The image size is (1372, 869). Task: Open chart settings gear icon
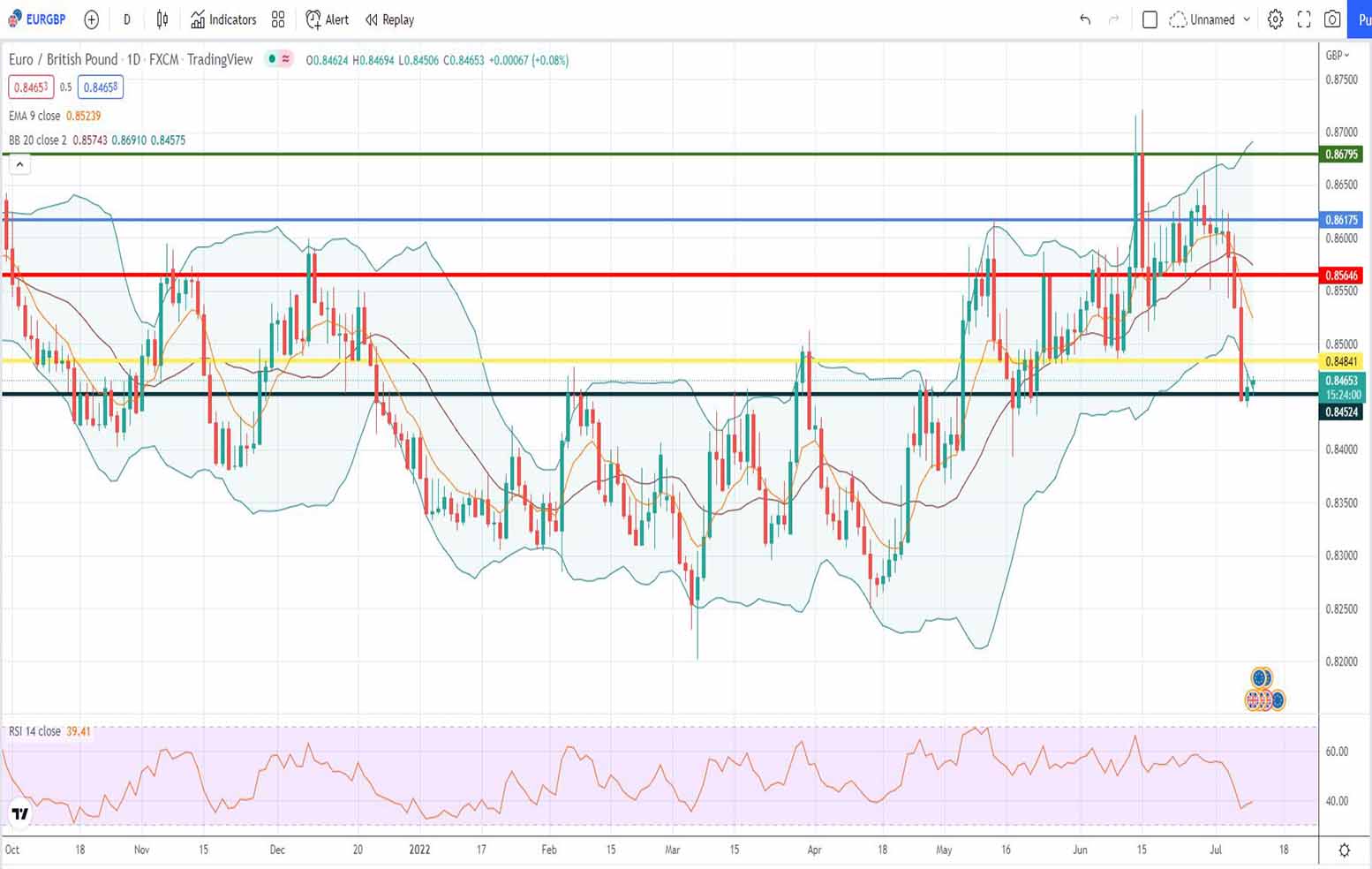click(x=1275, y=19)
